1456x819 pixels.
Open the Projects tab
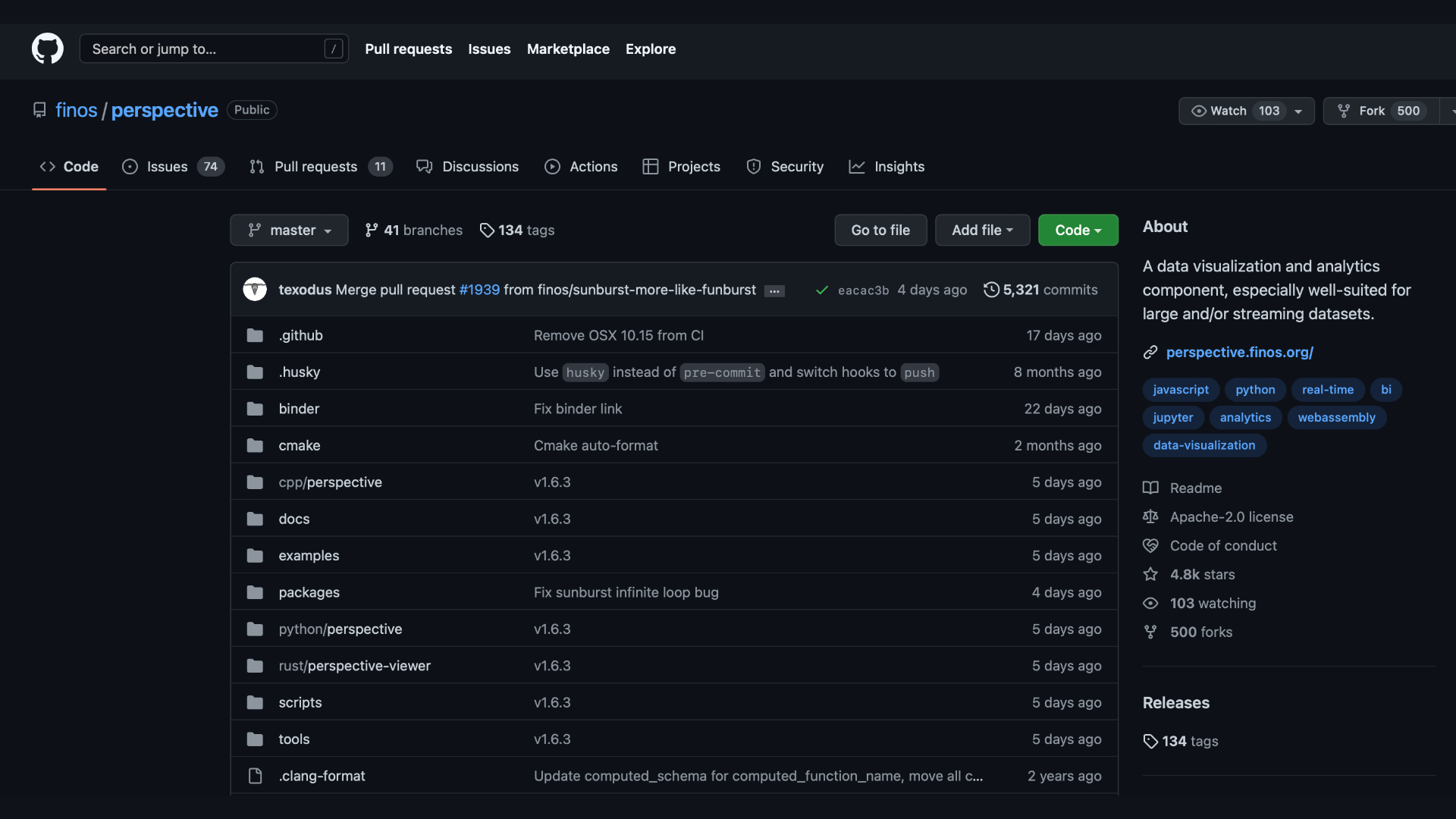[681, 167]
